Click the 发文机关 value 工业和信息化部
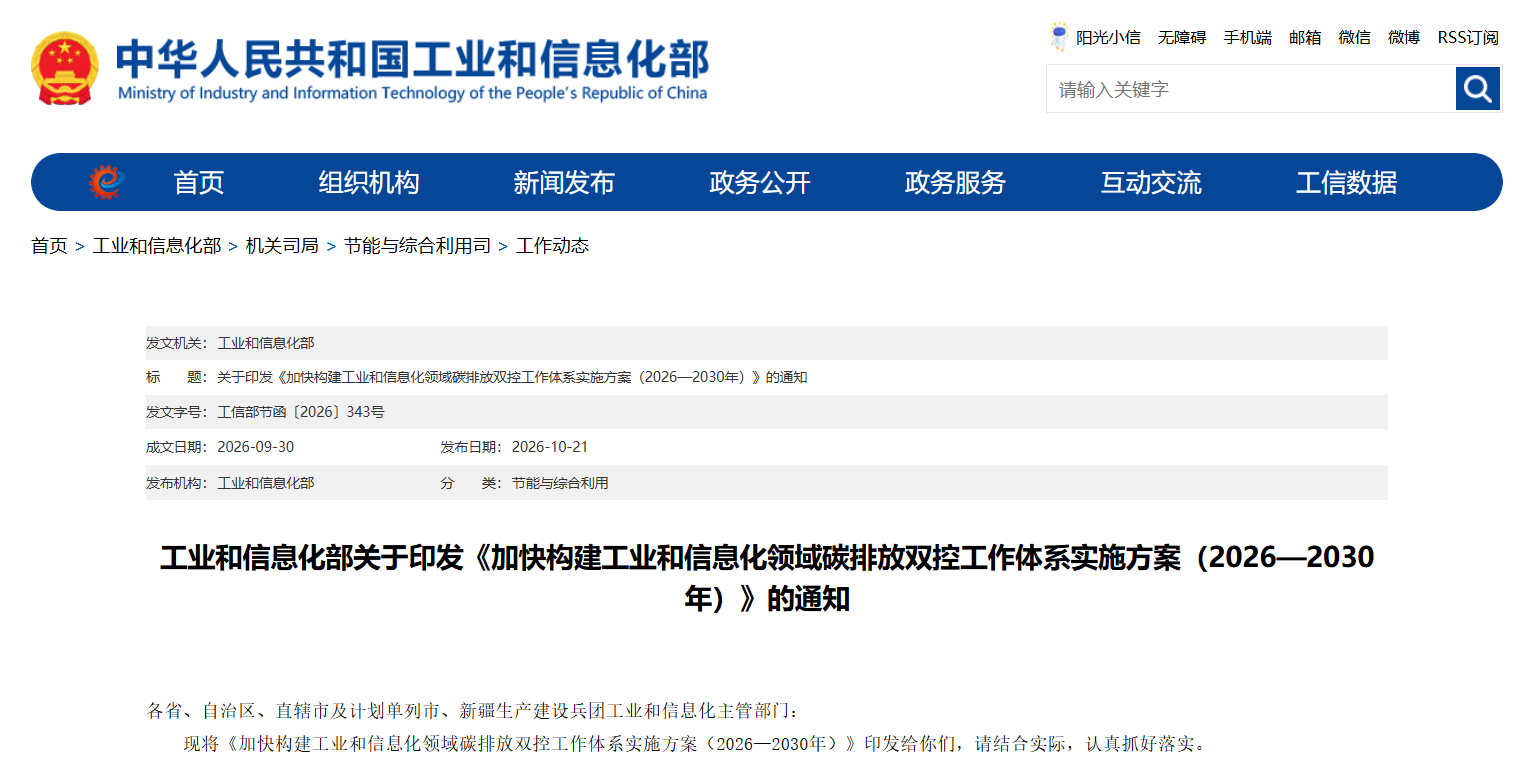This screenshot has height=770, width=1518. click(266, 343)
